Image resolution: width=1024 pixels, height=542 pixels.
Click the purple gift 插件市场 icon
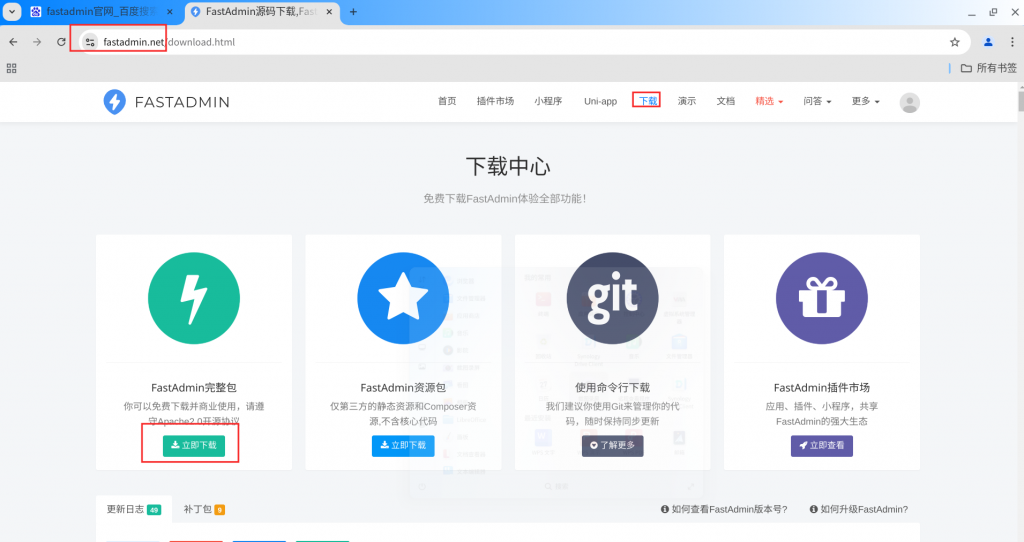tap(822, 298)
